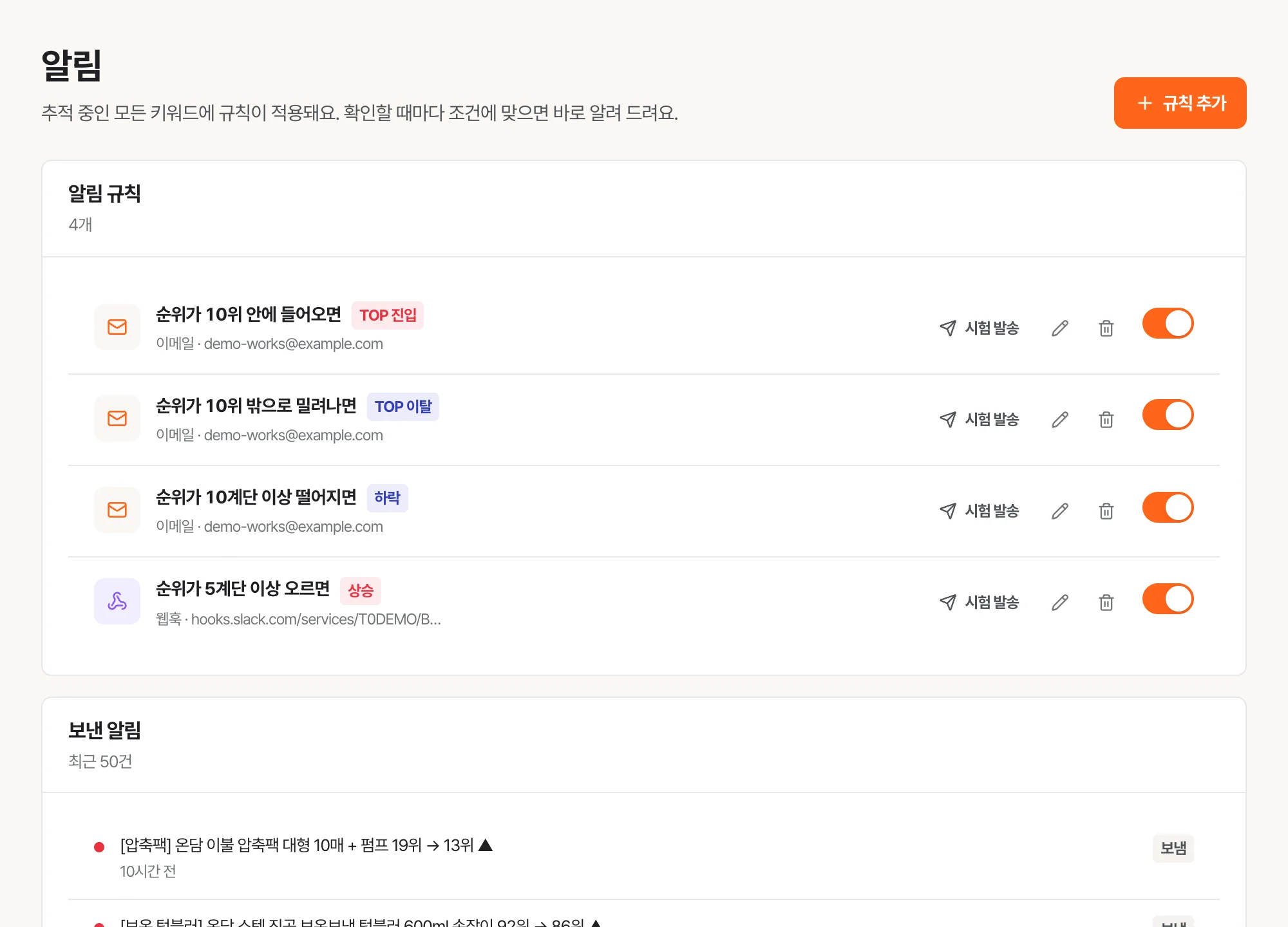Send 시험 발송 for '10위 밖으로 밀려나면' rule
This screenshot has height=927, width=1288.
click(x=979, y=420)
